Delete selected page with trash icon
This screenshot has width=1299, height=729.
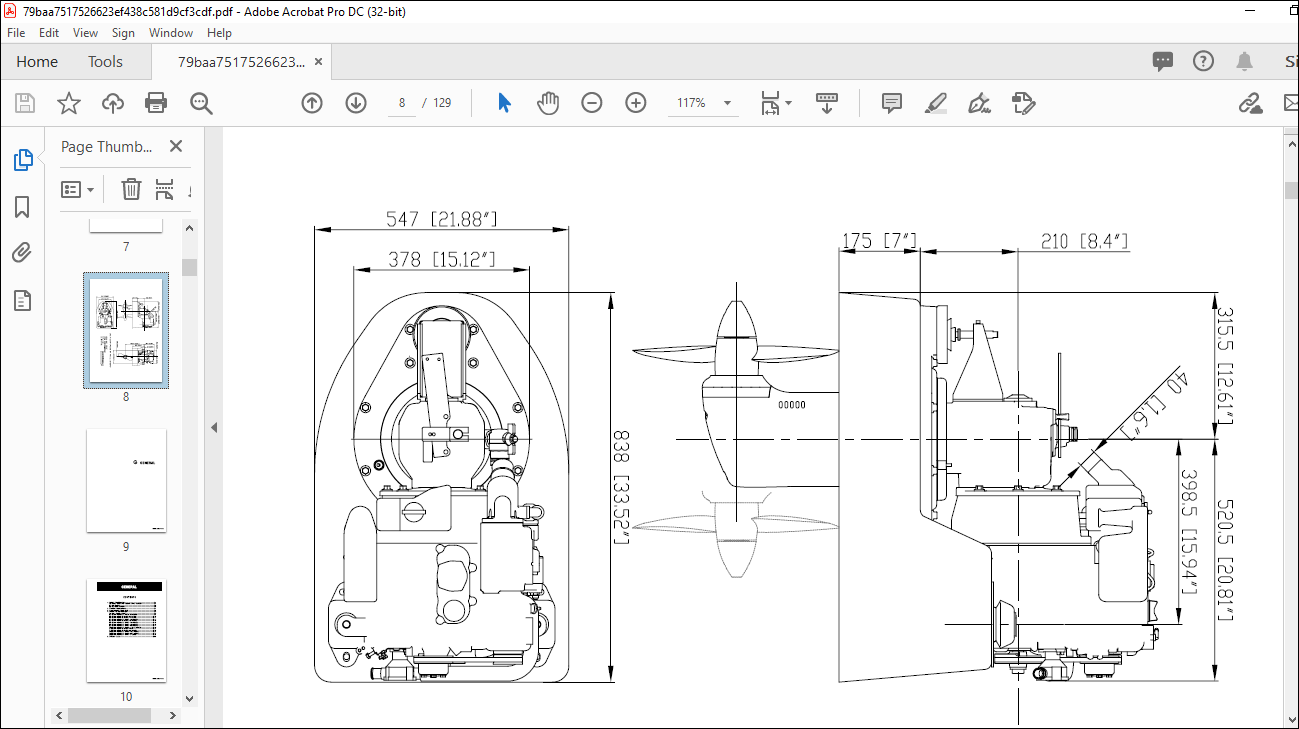point(131,189)
